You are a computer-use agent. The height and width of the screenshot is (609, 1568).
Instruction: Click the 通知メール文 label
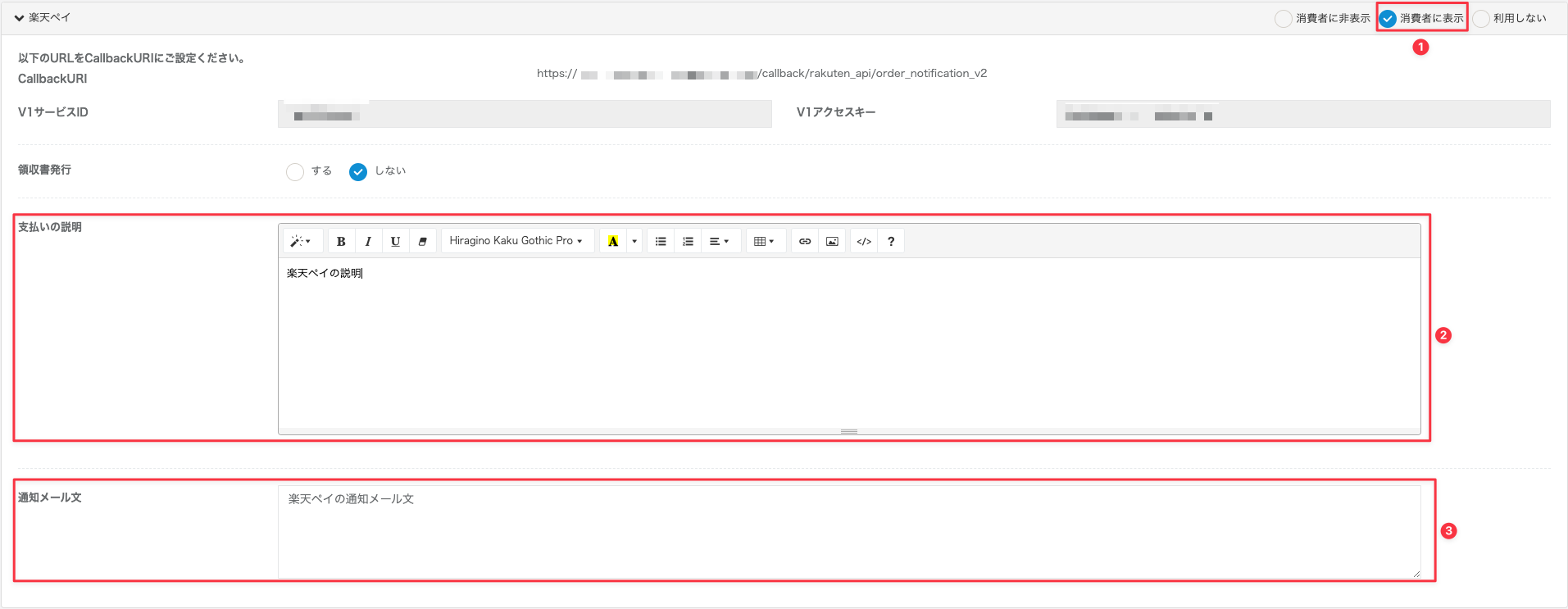click(x=50, y=498)
